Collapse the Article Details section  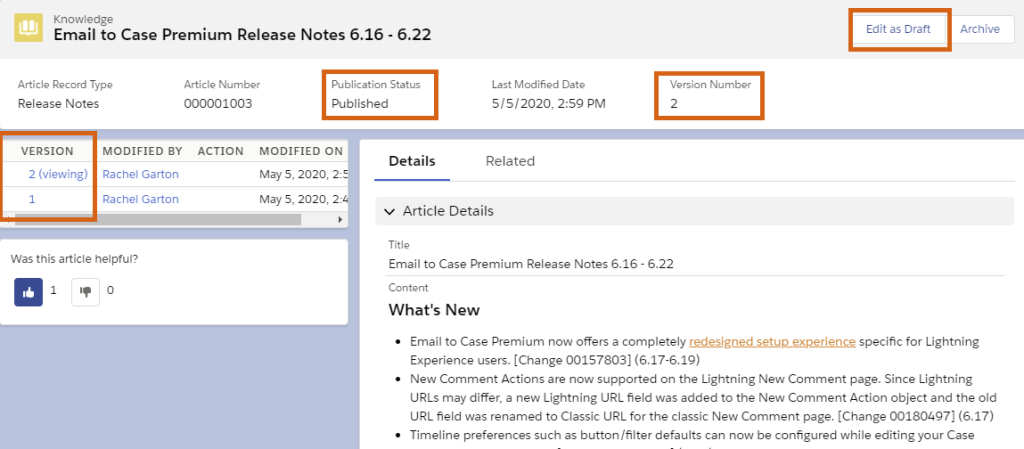point(390,211)
